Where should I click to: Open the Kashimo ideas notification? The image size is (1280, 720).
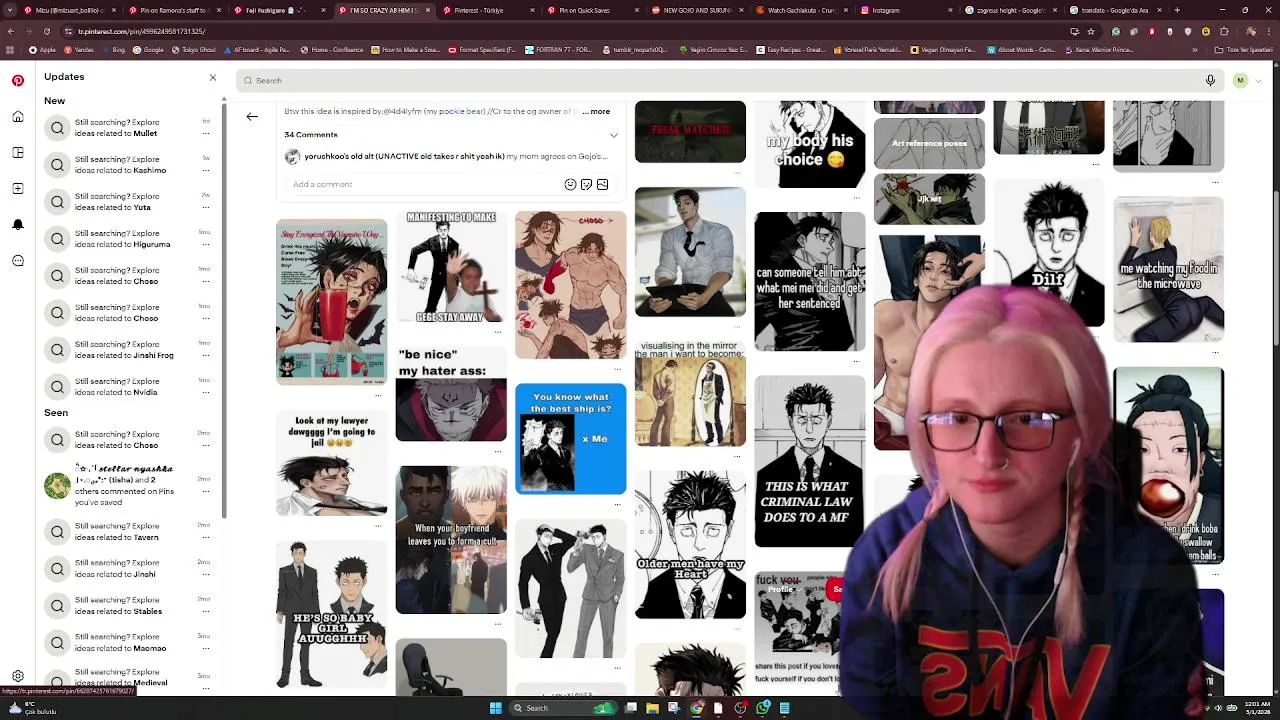coord(127,165)
